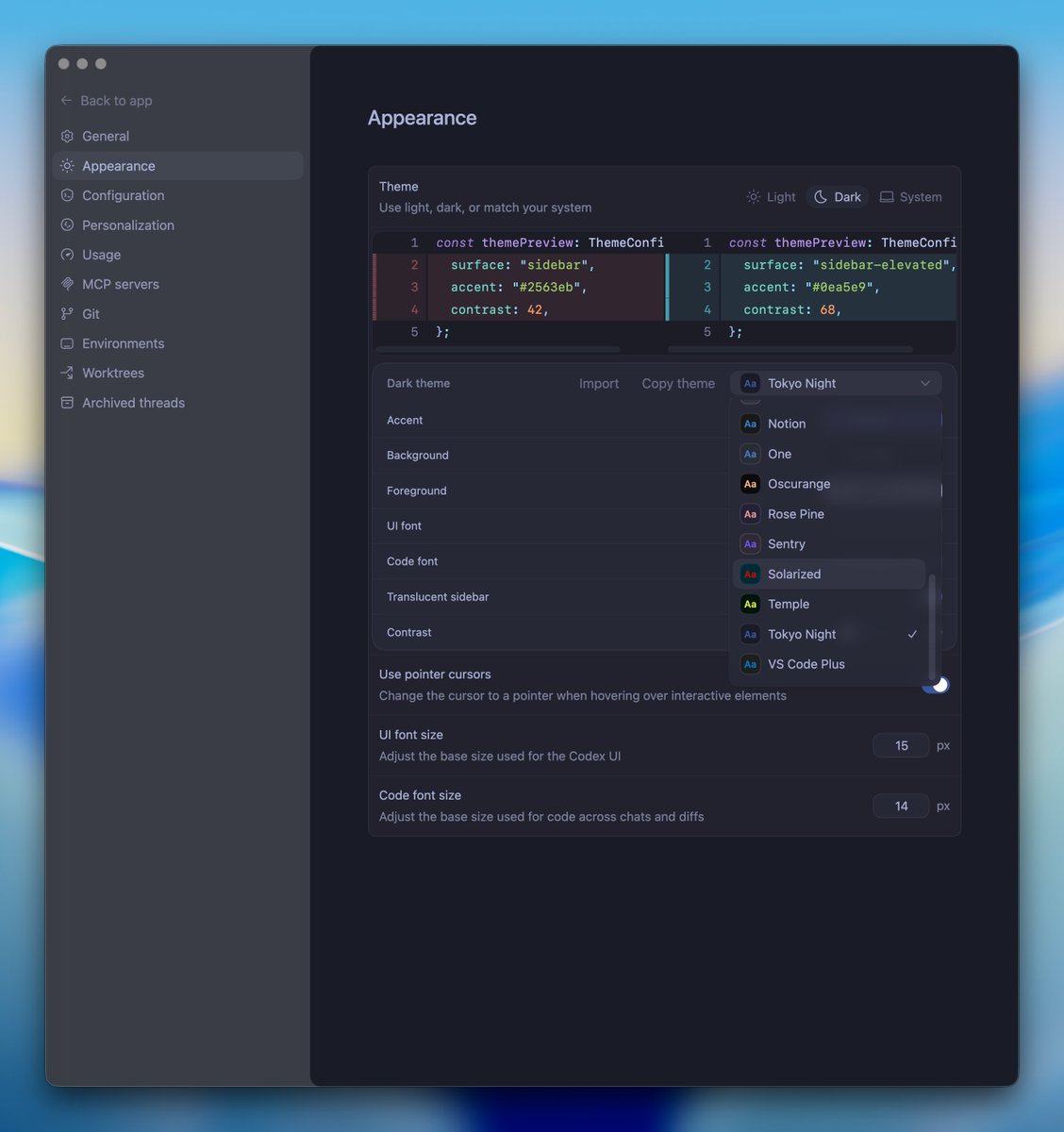Viewport: 1064px width, 1132px height.
Task: Choose Rose Pine from the theme list
Action: pos(829,514)
